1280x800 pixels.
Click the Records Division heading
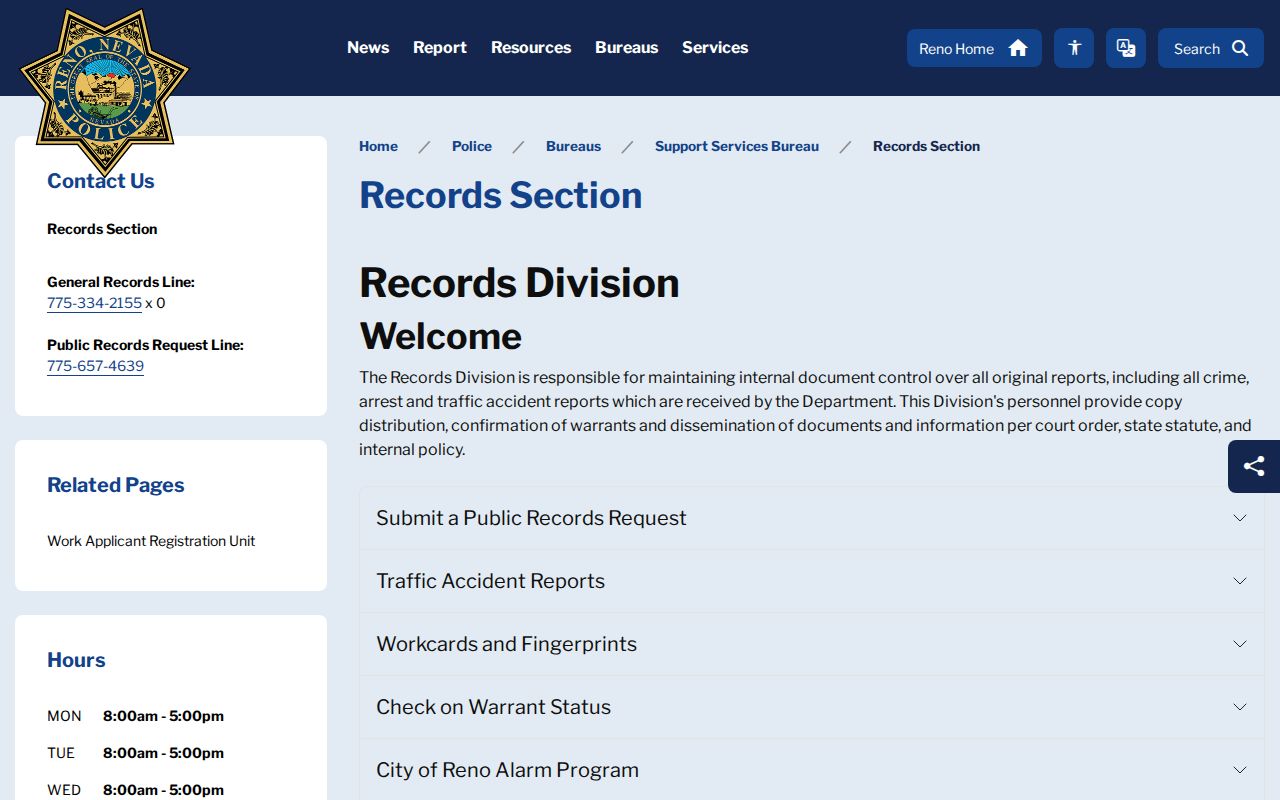[519, 283]
